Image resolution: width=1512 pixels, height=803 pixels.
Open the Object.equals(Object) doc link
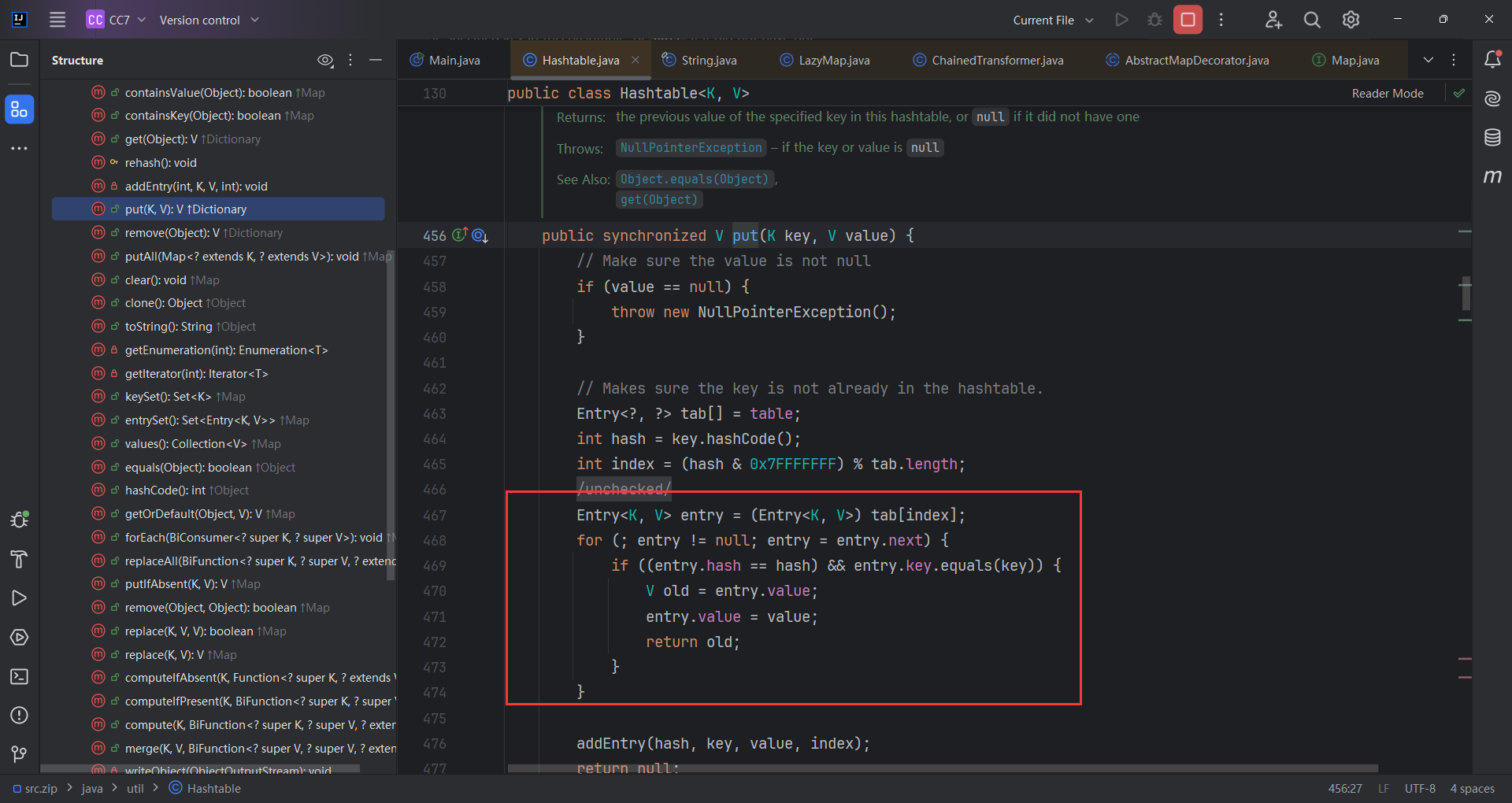coord(695,179)
